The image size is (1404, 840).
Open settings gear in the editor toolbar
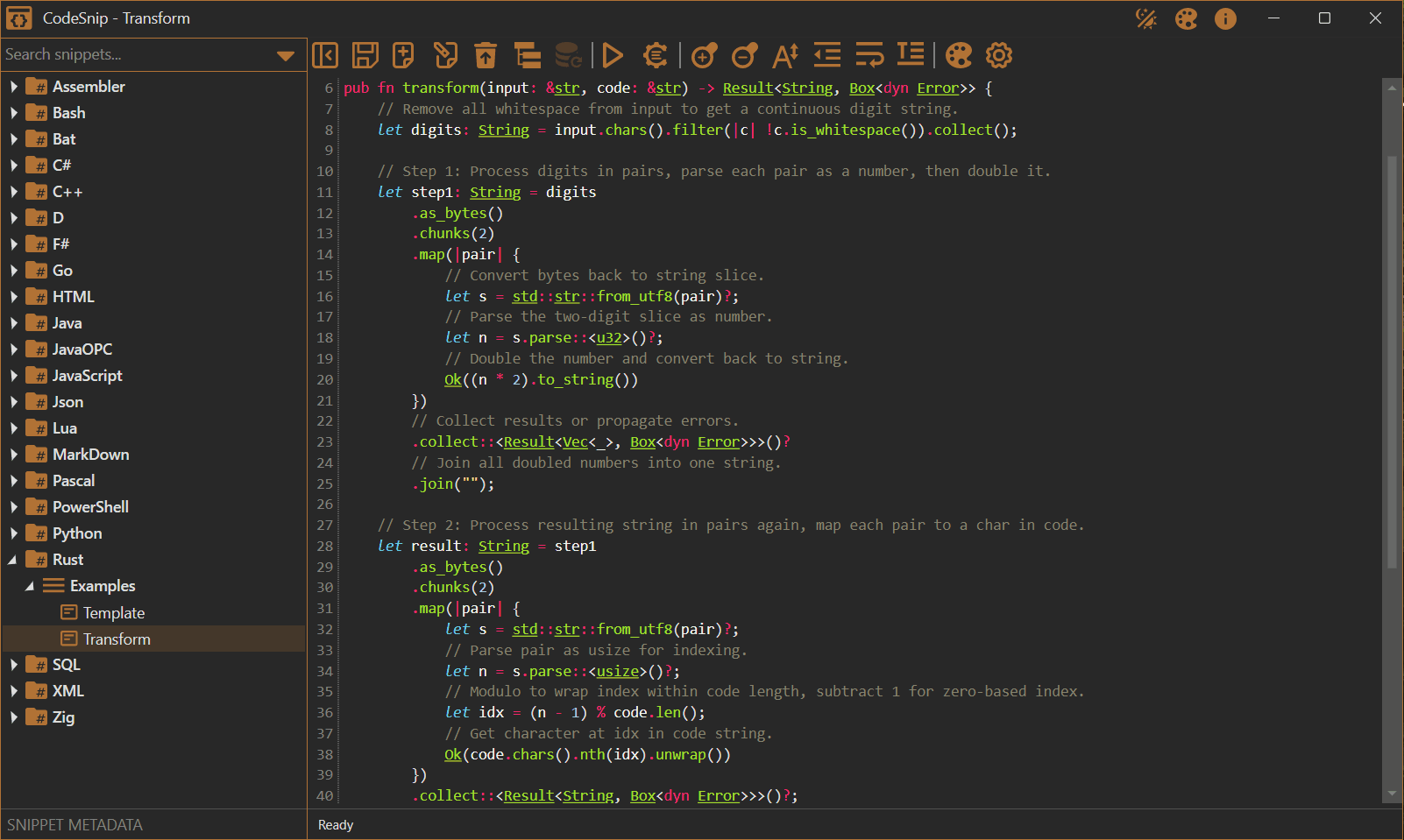(999, 55)
